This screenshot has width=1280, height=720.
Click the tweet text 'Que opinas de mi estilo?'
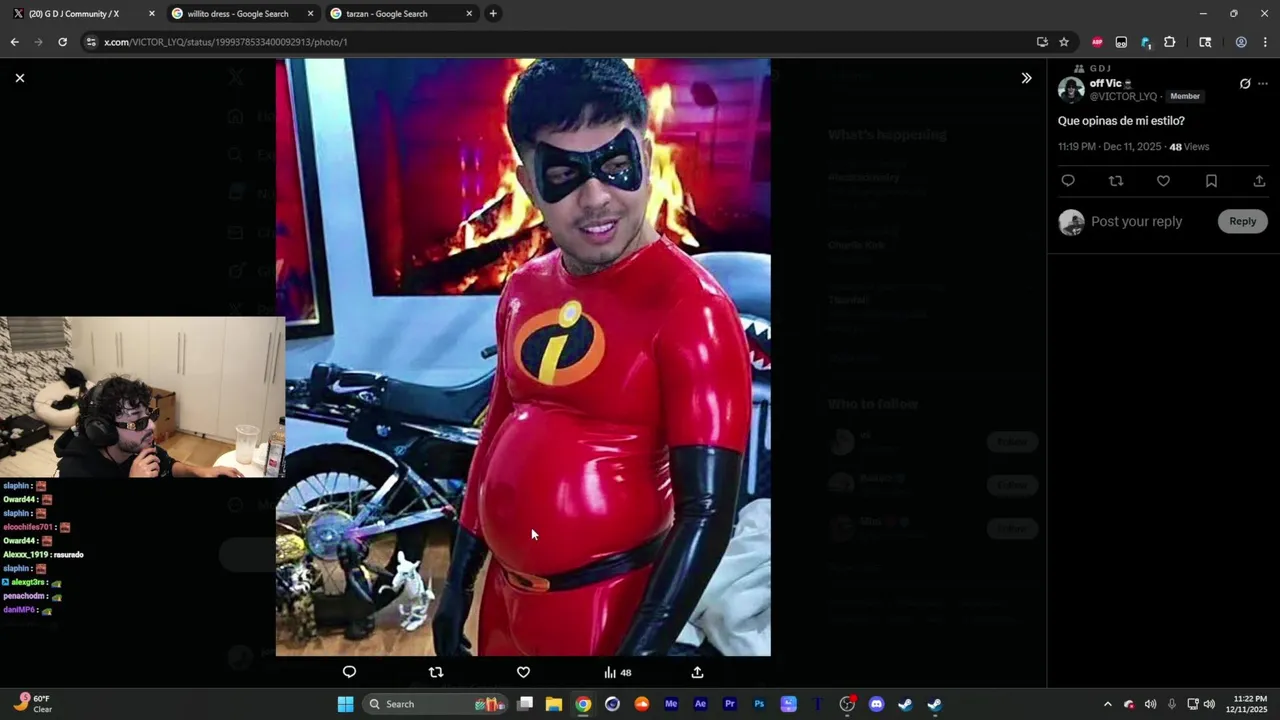click(1121, 121)
